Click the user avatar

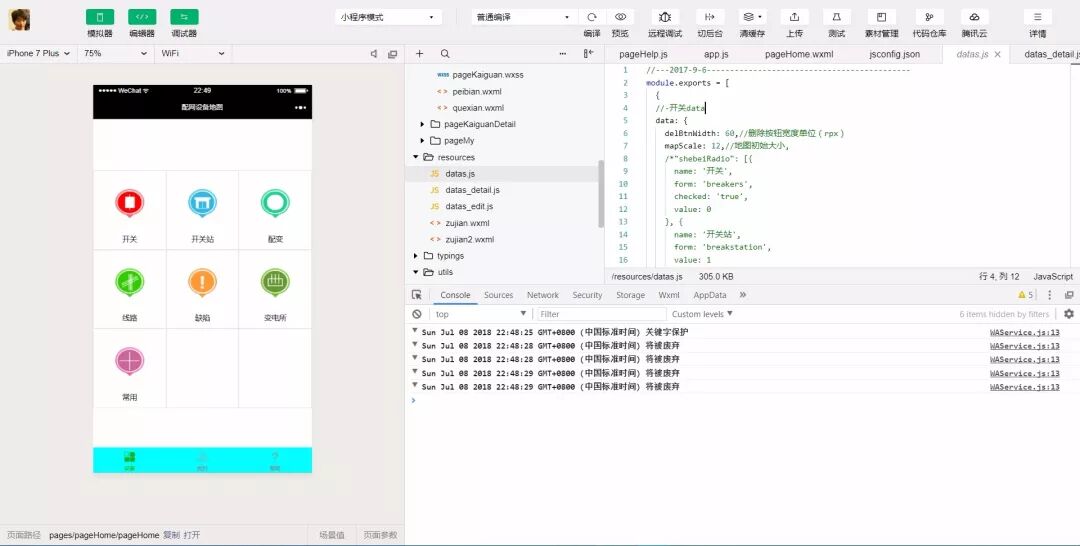(19, 20)
